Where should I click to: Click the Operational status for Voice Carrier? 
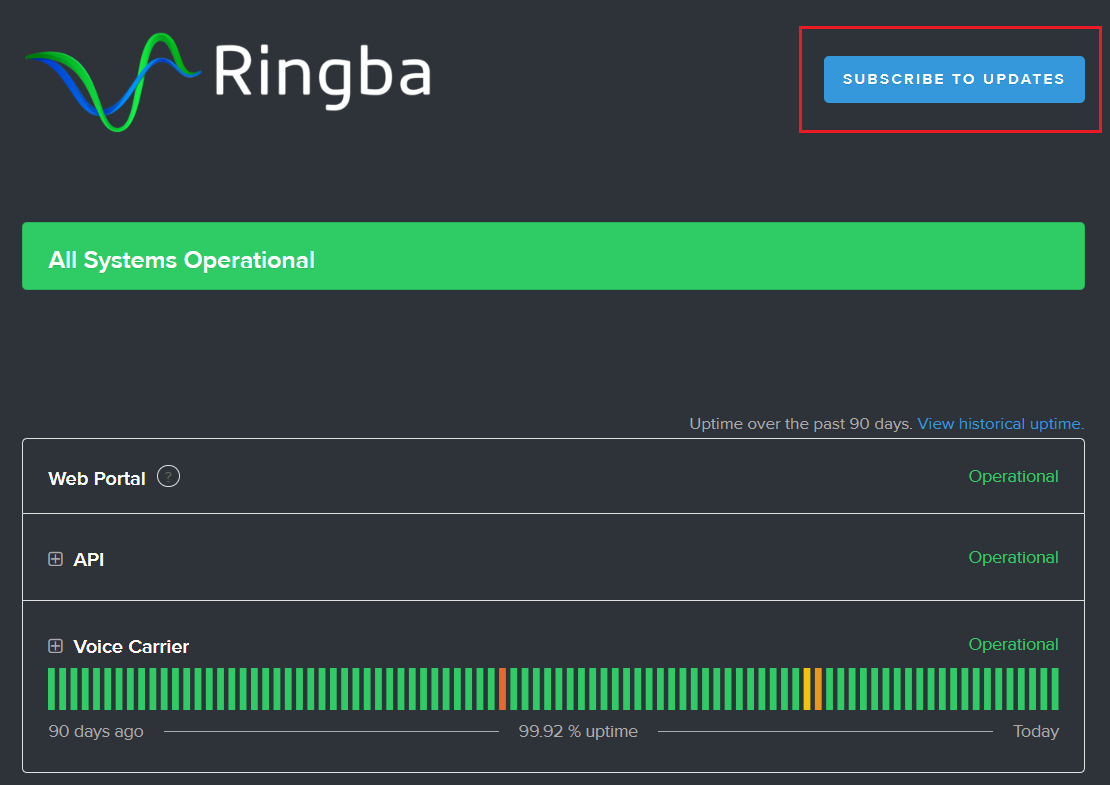[1013, 644]
